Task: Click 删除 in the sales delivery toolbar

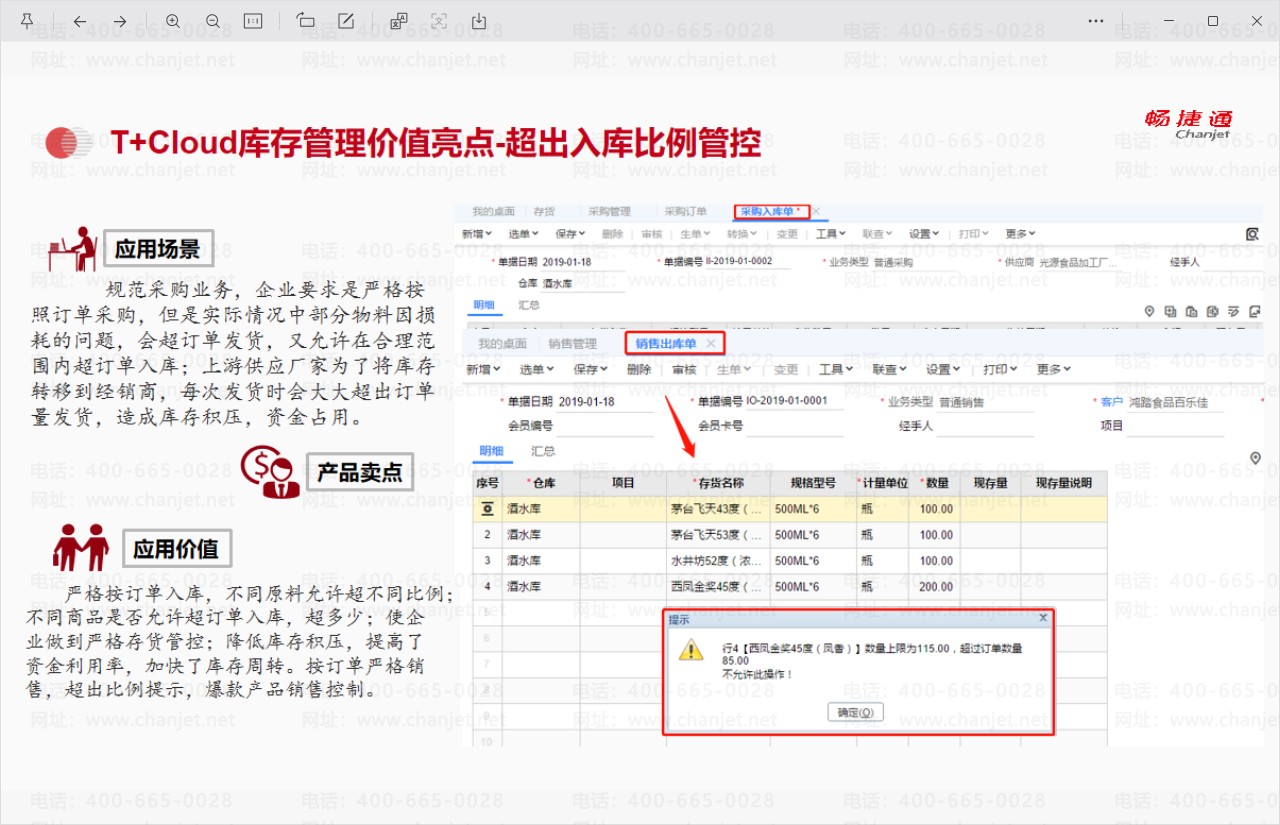Action: [639, 369]
